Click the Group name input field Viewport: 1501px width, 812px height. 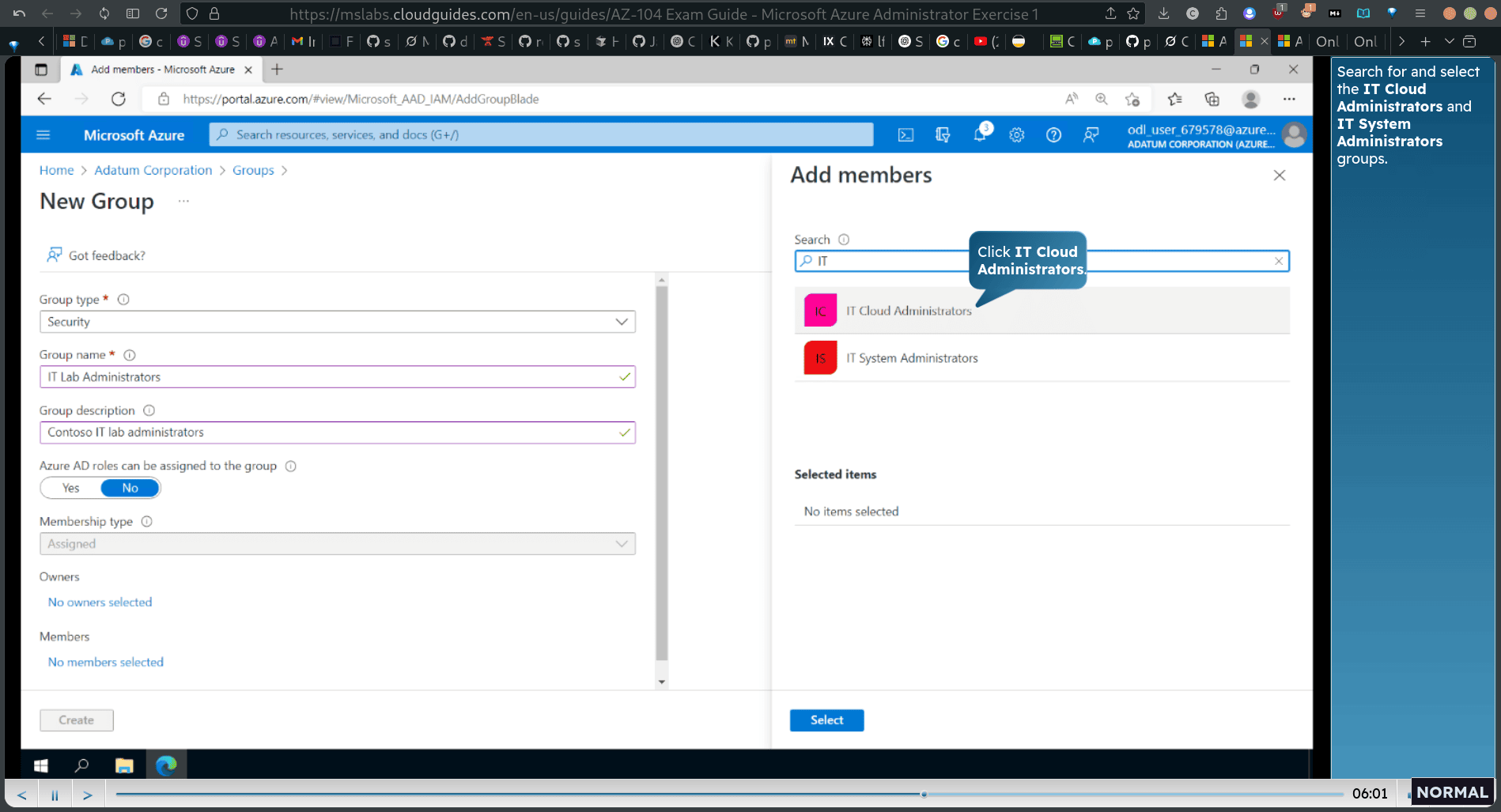(338, 377)
